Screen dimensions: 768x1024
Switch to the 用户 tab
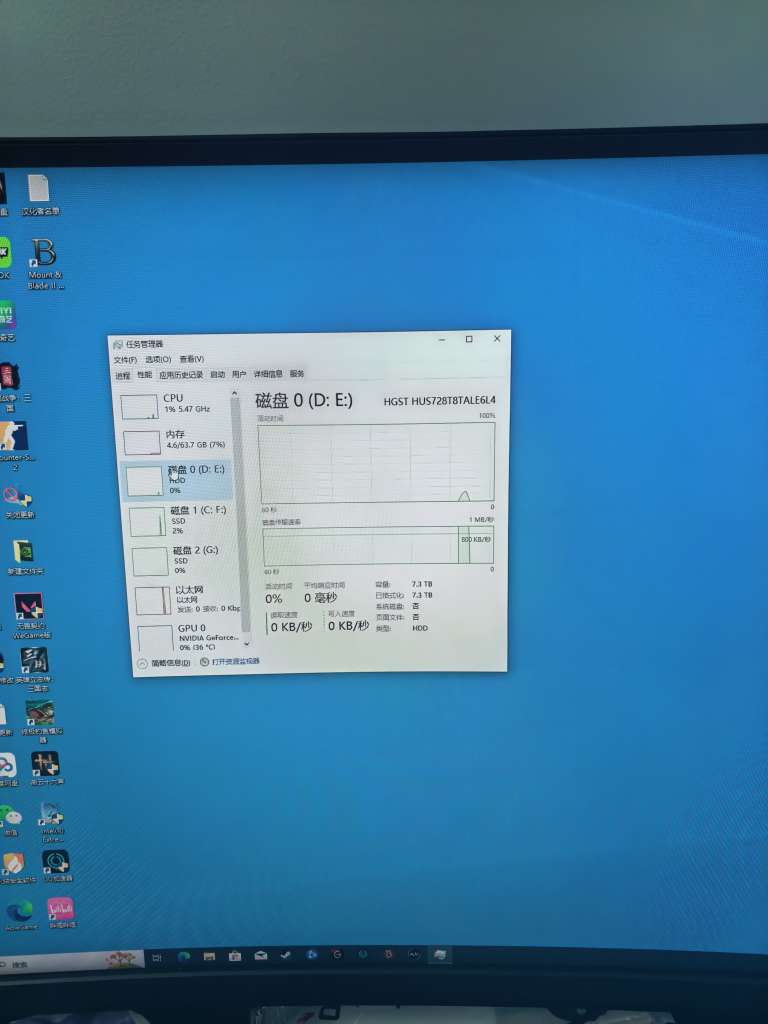pos(239,374)
